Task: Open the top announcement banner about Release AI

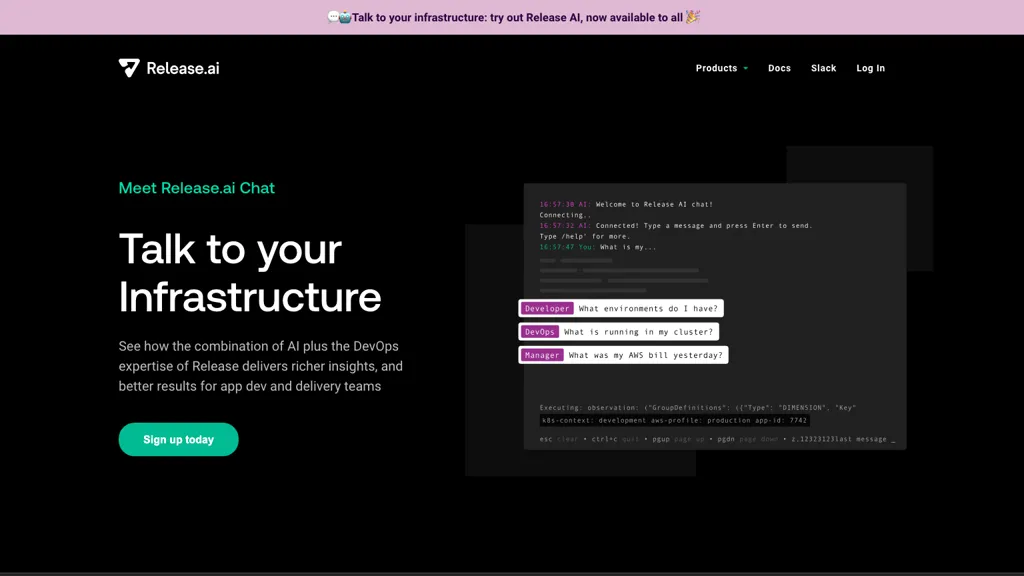Action: (512, 17)
